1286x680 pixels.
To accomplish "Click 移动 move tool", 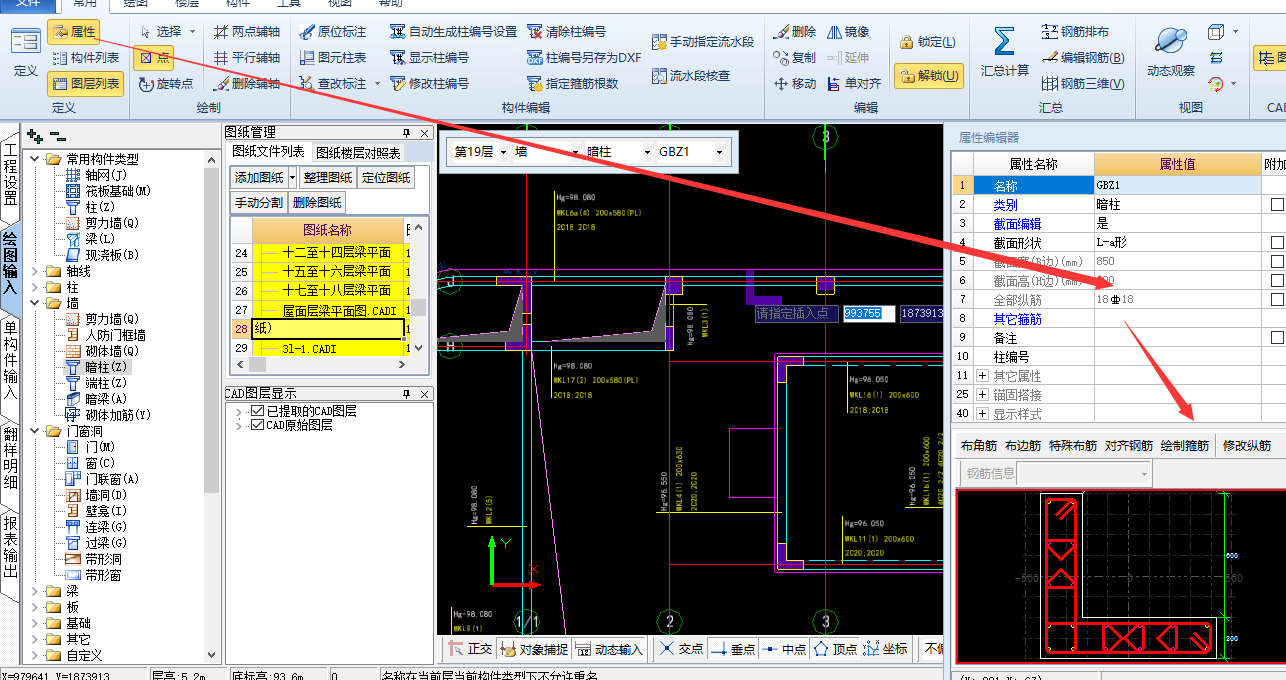I will (x=795, y=84).
